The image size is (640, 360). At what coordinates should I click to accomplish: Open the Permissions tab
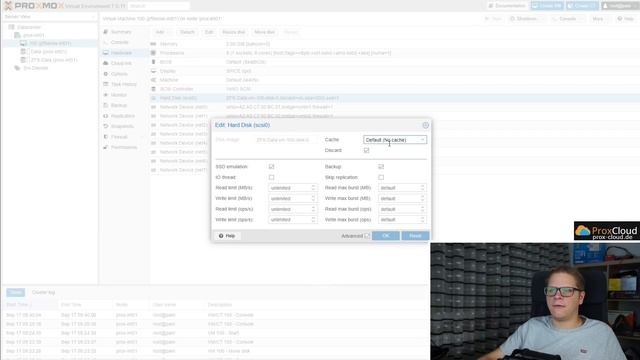tap(124, 147)
